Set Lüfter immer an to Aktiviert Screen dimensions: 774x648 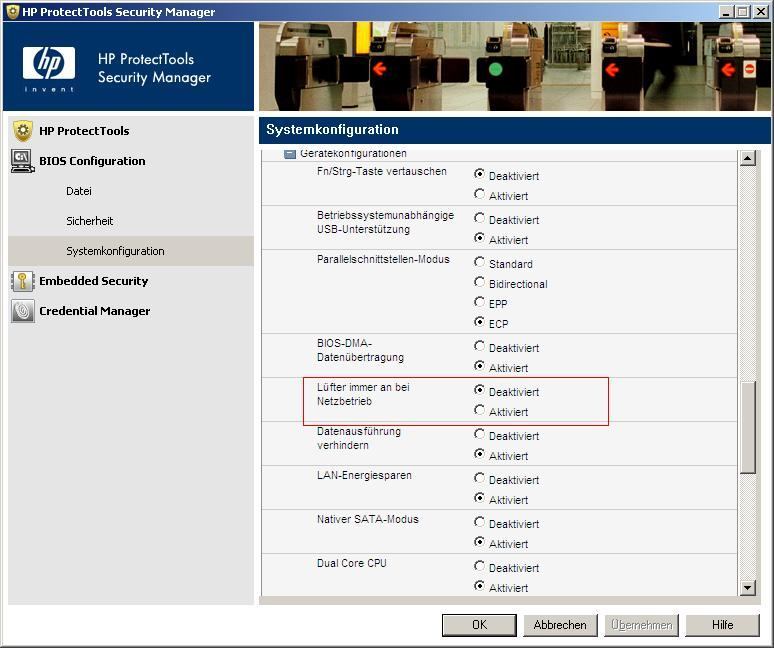click(479, 410)
